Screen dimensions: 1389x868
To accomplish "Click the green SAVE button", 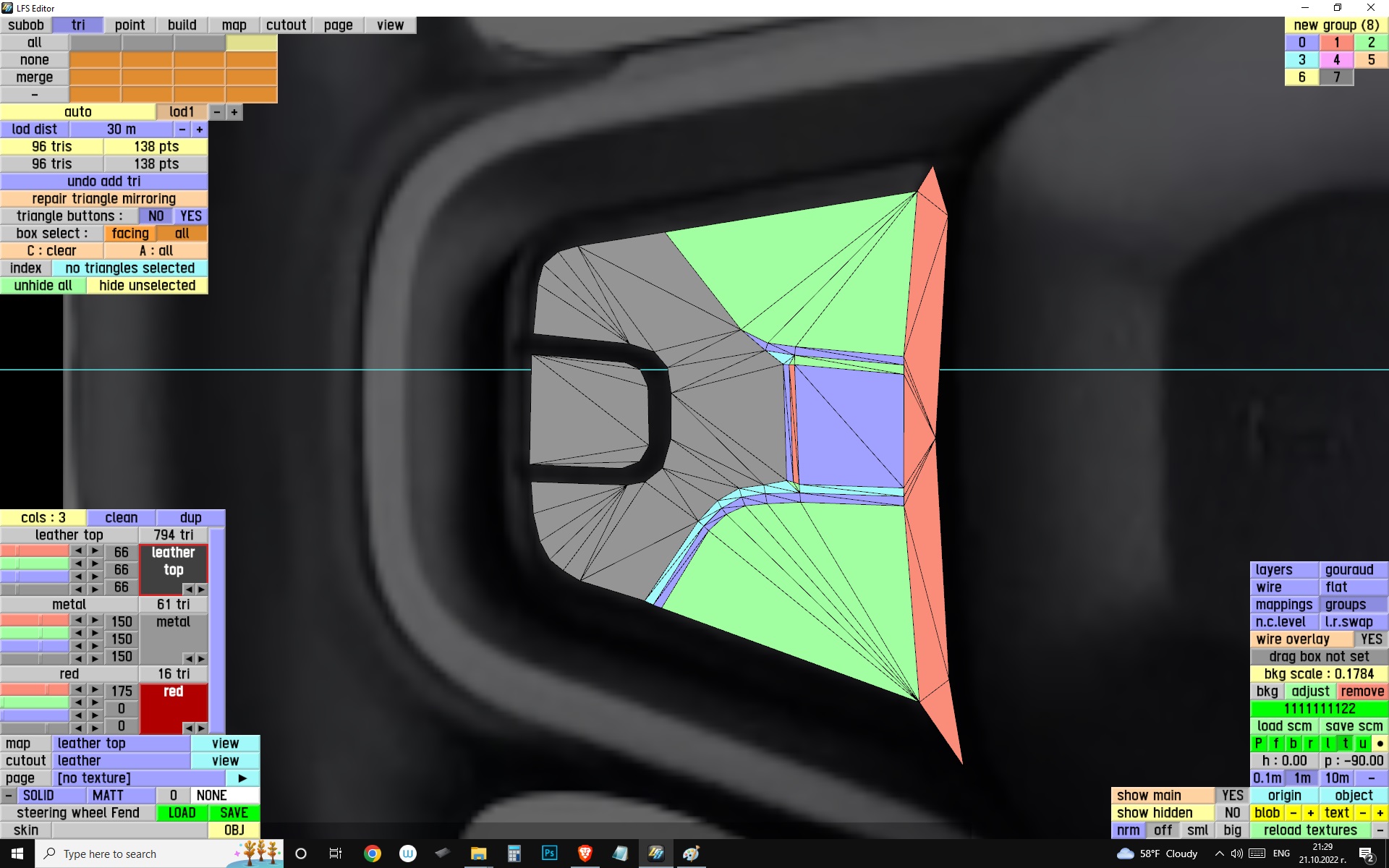I will pos(234,813).
